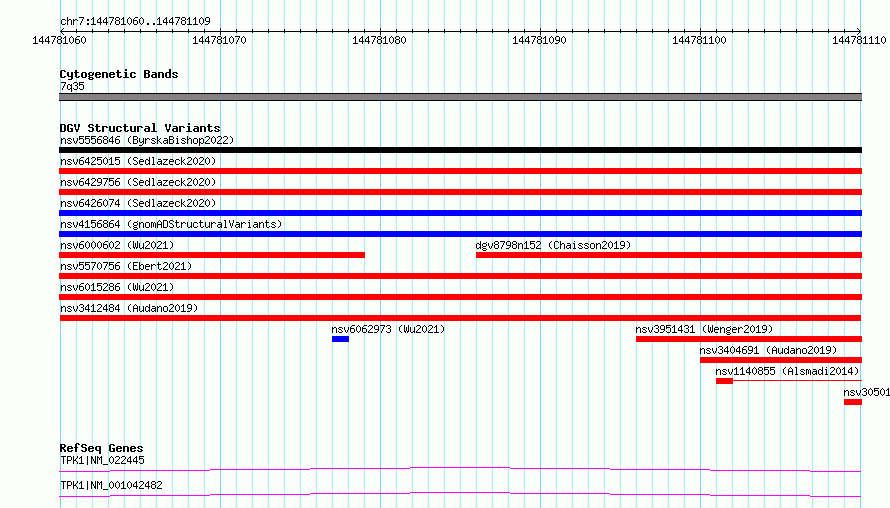
Task: Click the 144781060 ruler position label
Action: click(x=59, y=40)
